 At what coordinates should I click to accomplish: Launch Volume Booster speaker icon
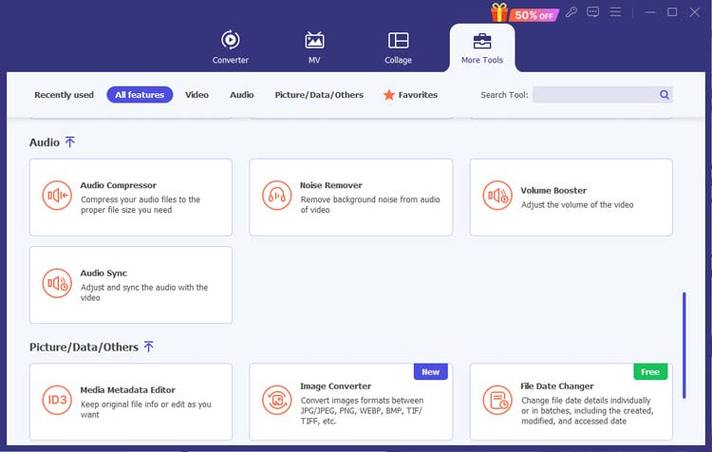497,195
